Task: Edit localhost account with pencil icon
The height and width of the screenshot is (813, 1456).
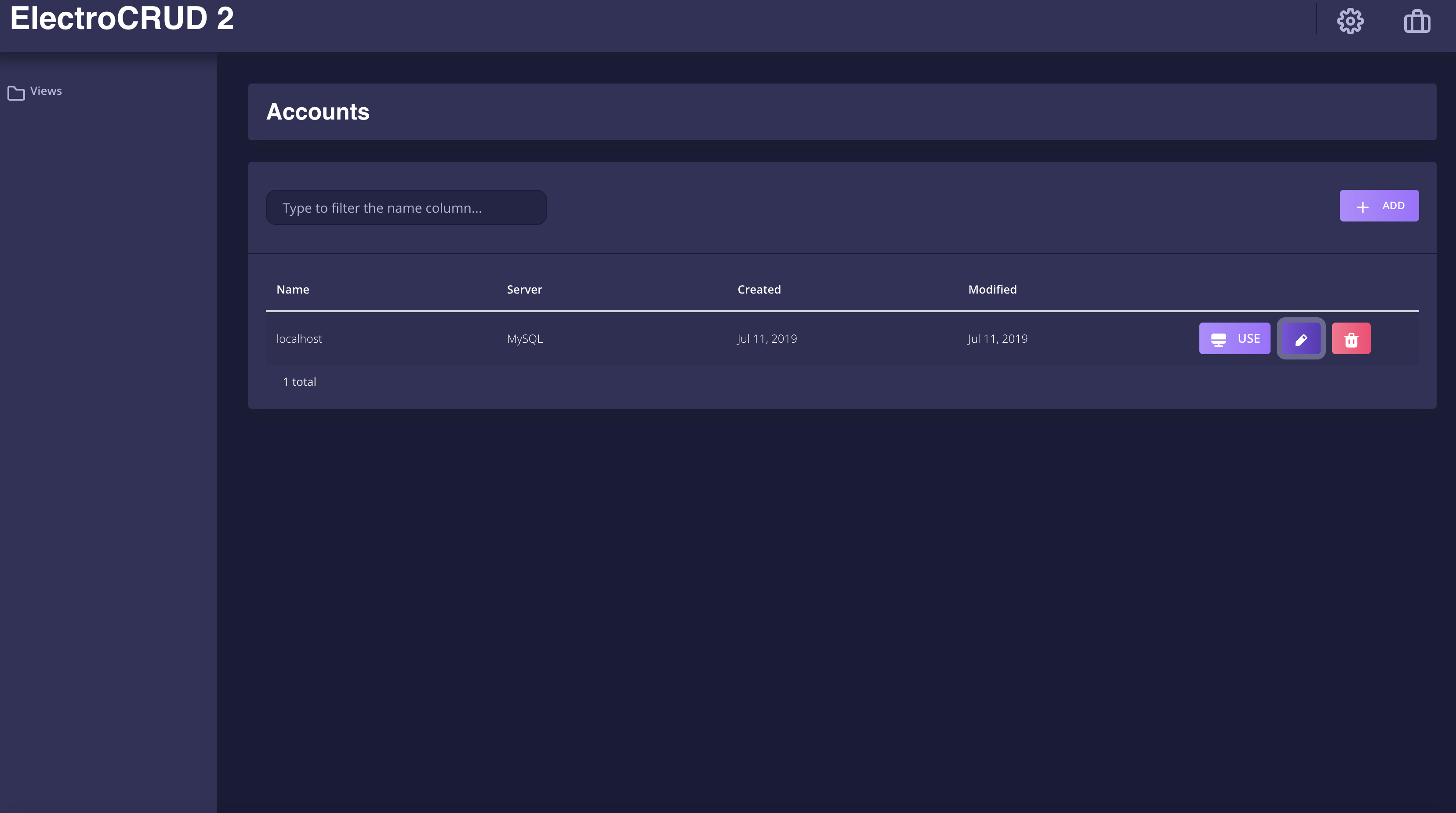Action: click(1300, 339)
